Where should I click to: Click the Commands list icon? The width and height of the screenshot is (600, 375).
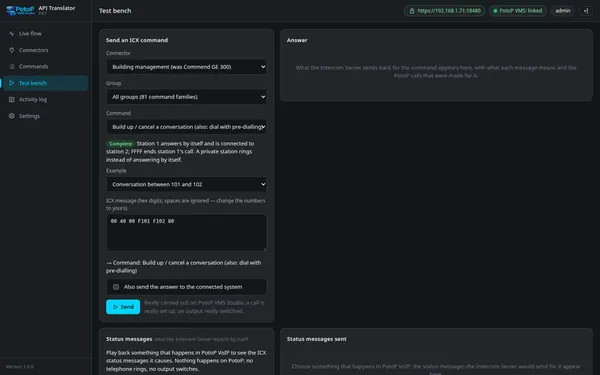(11, 67)
